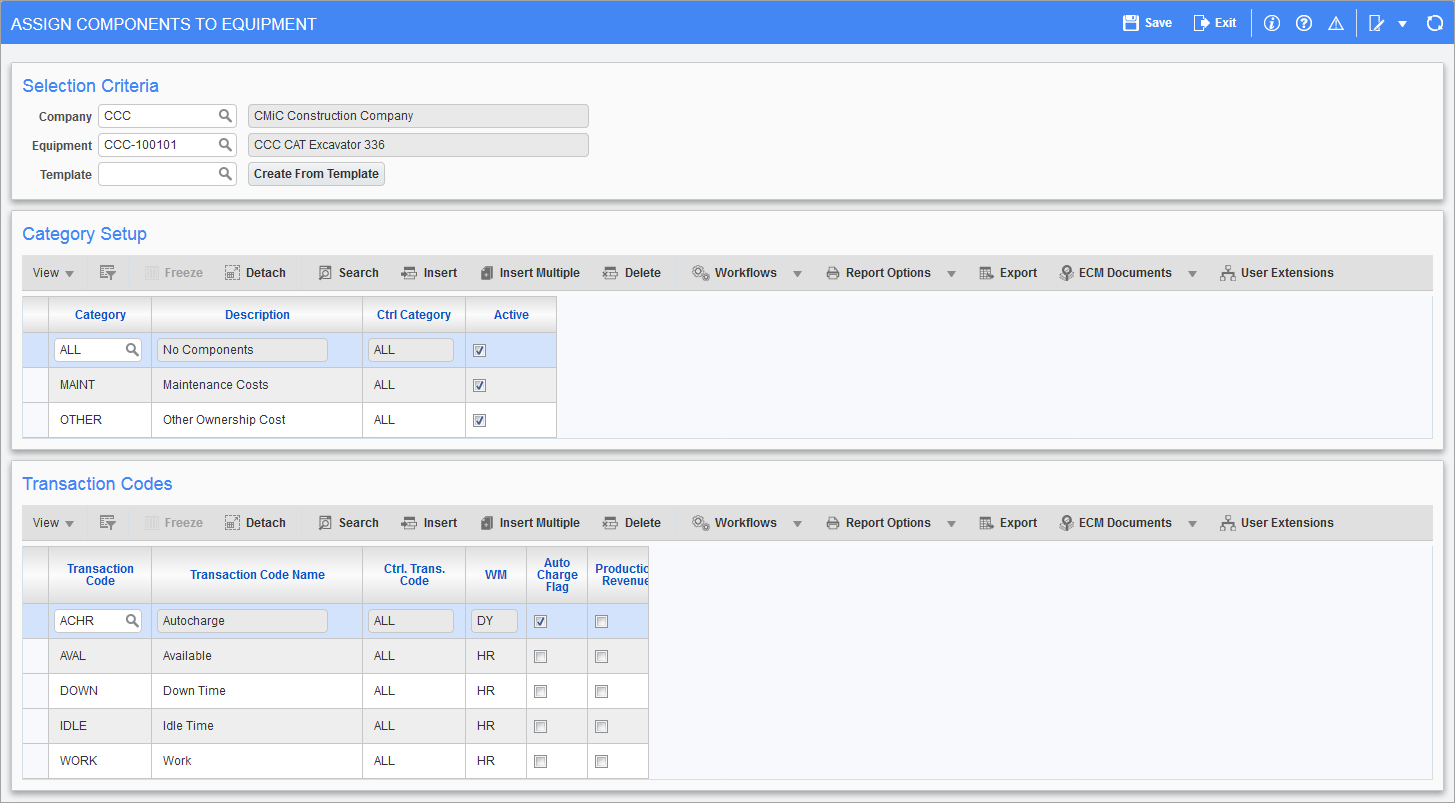The height and width of the screenshot is (803, 1455).
Task: Open the help question mark icon
Action: pos(1304,23)
